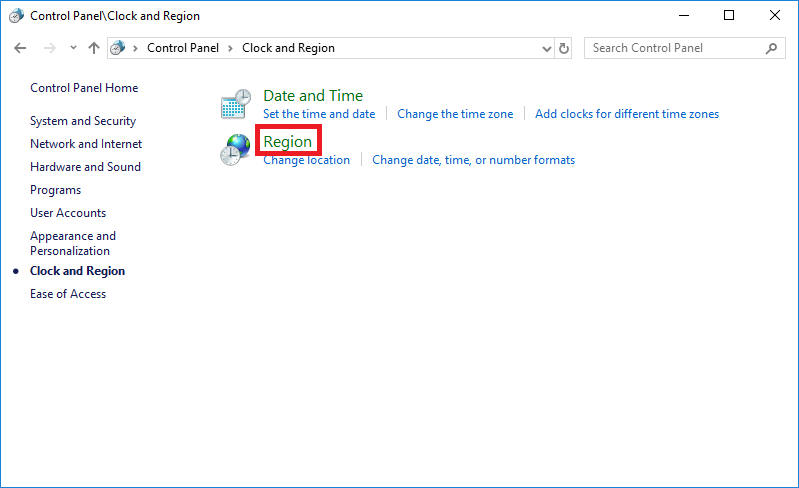Click the Up one level arrow
Viewport: 799px width, 488px height.
[x=94, y=48]
